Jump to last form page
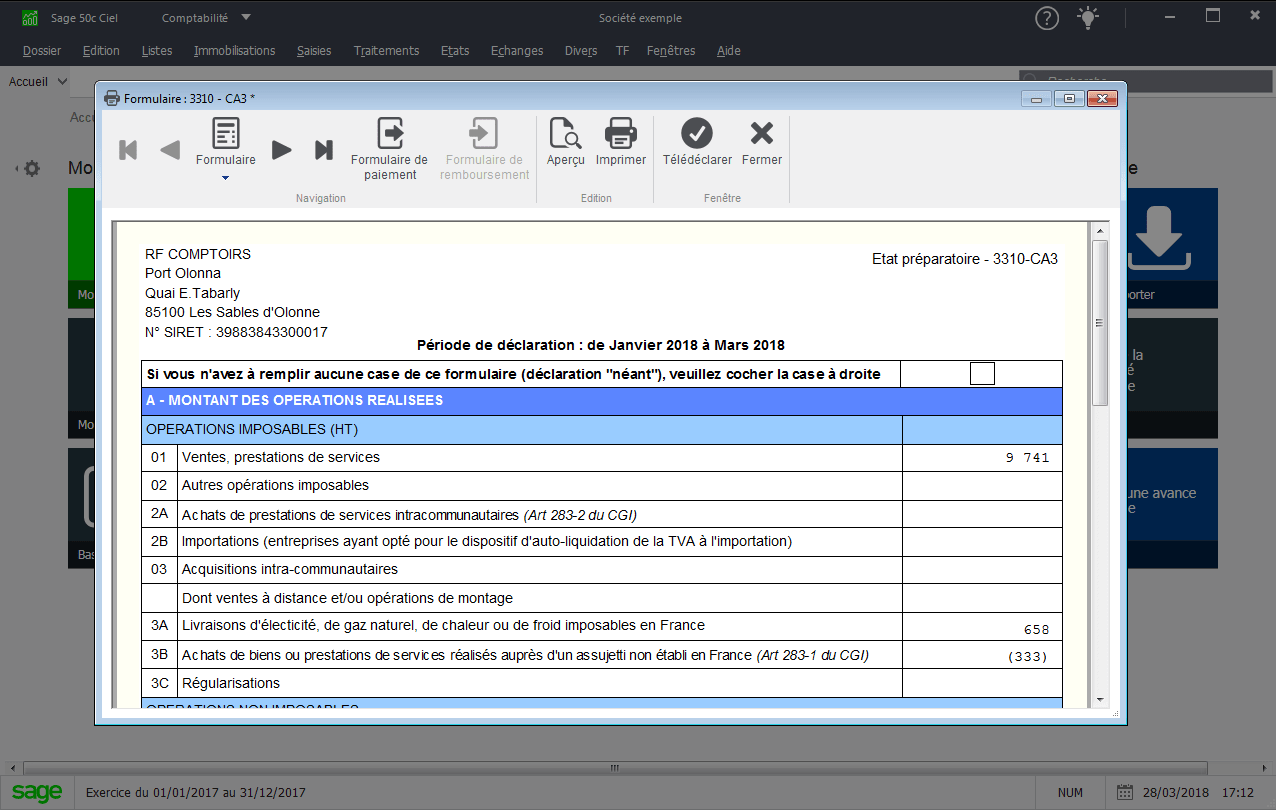The height and width of the screenshot is (810, 1276). (x=323, y=150)
